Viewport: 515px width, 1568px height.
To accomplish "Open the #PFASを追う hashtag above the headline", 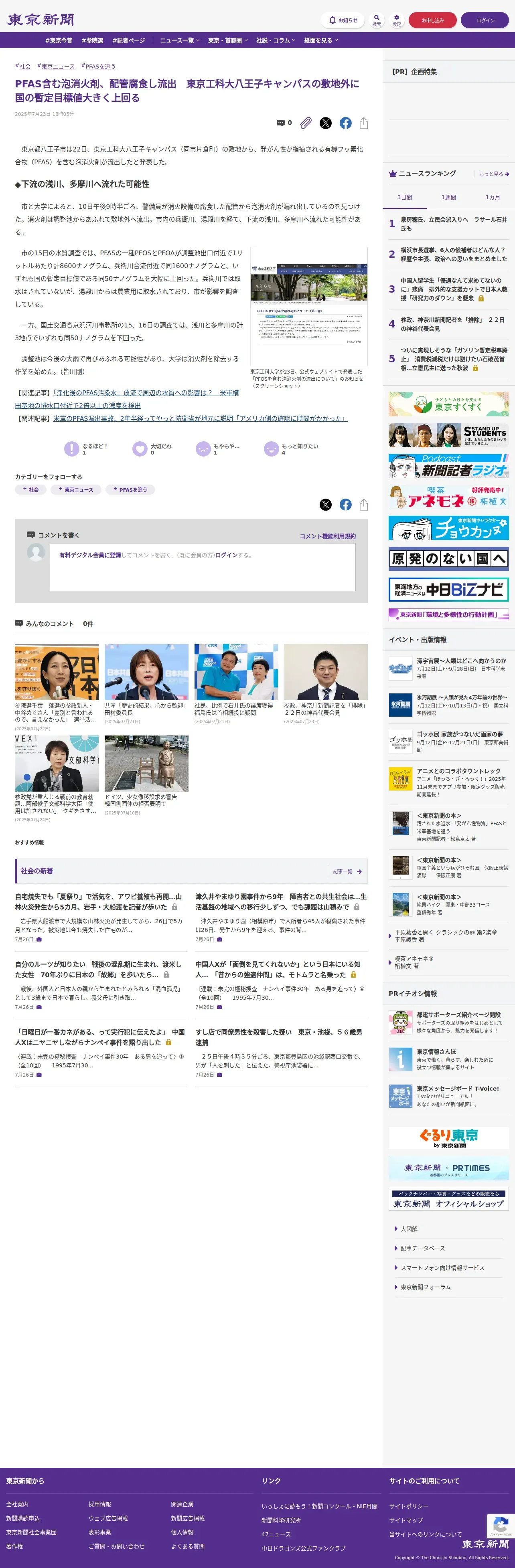I will click(x=98, y=67).
